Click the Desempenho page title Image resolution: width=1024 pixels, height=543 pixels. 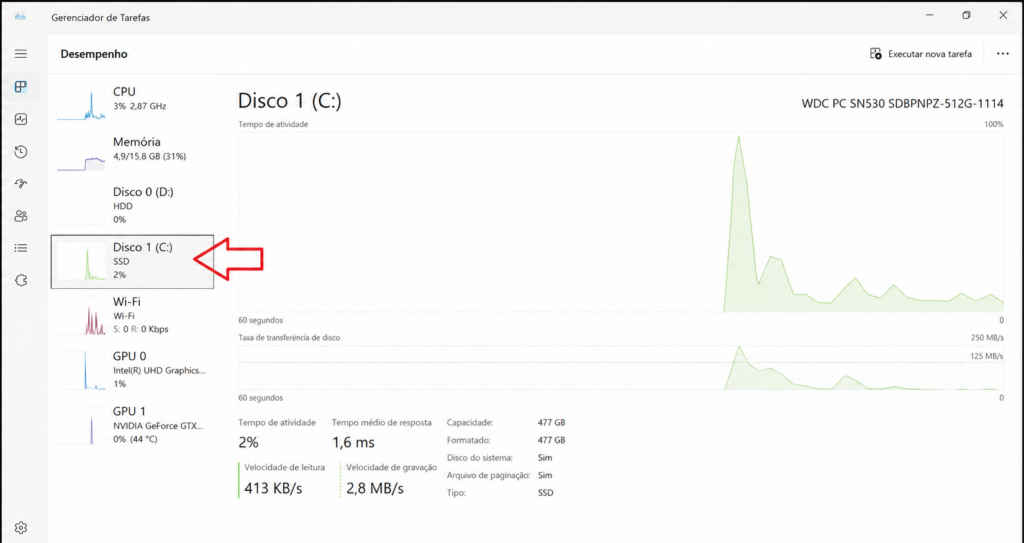click(x=94, y=54)
